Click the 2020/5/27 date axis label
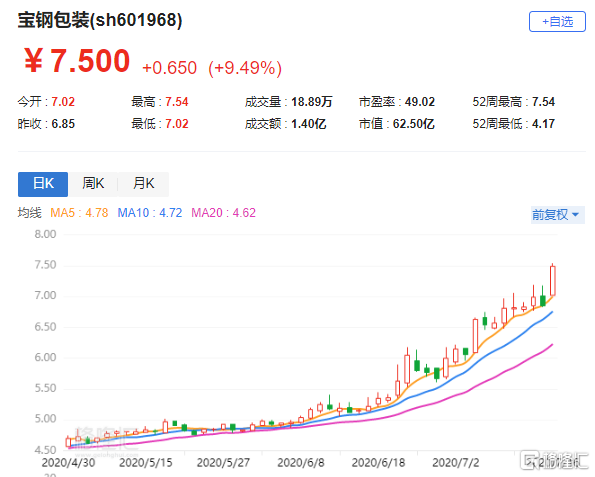The image size is (595, 477). tap(223, 463)
